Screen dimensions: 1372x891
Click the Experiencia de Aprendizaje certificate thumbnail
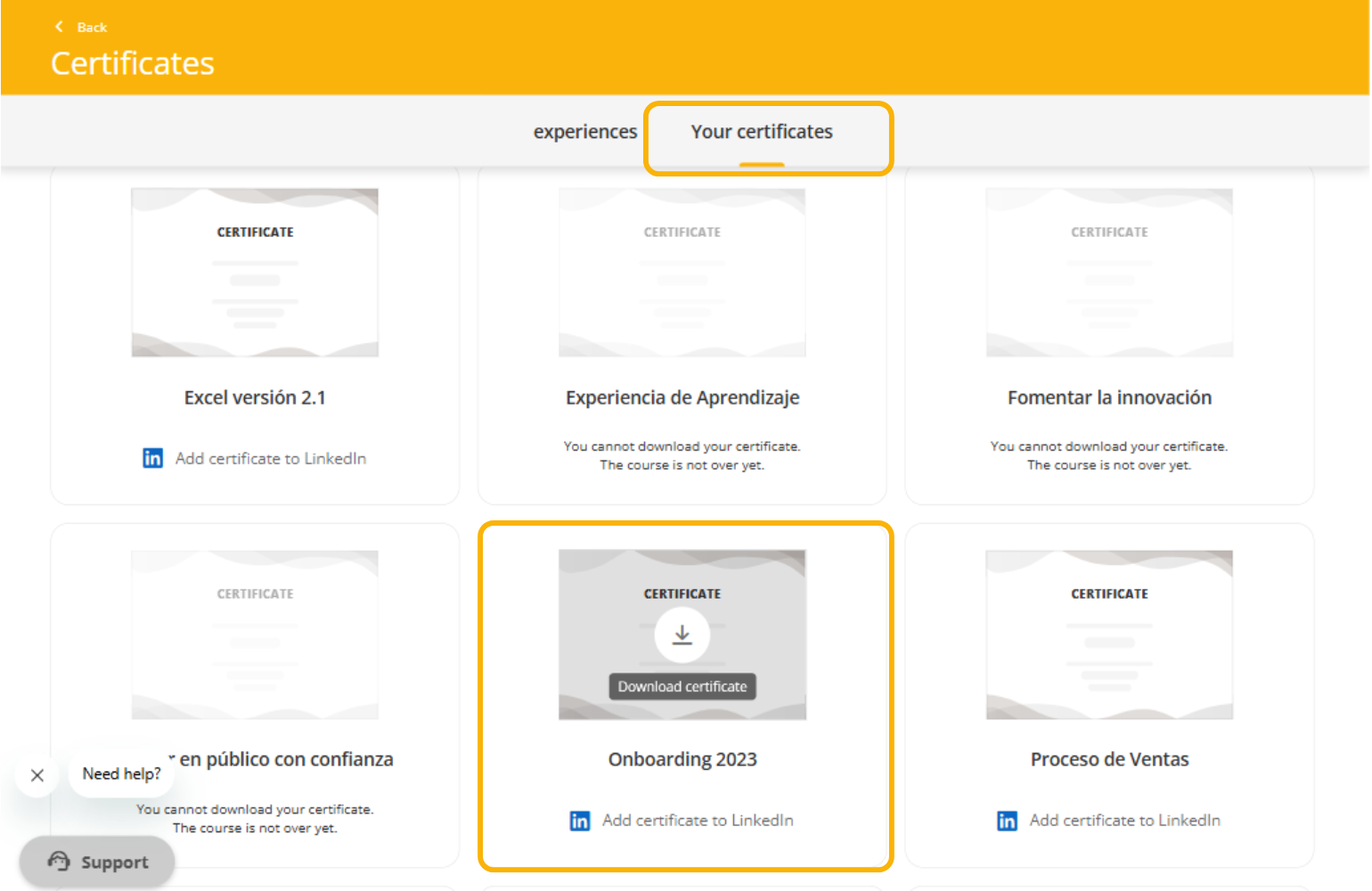click(682, 273)
